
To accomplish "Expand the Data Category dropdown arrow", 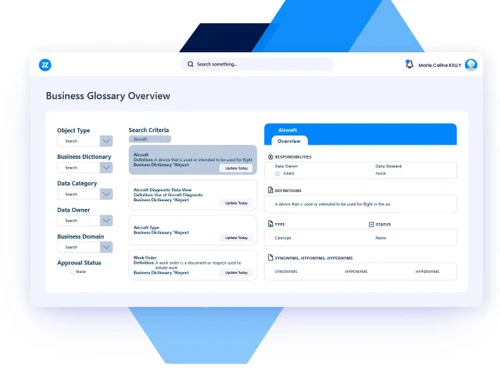I will 106,194.
